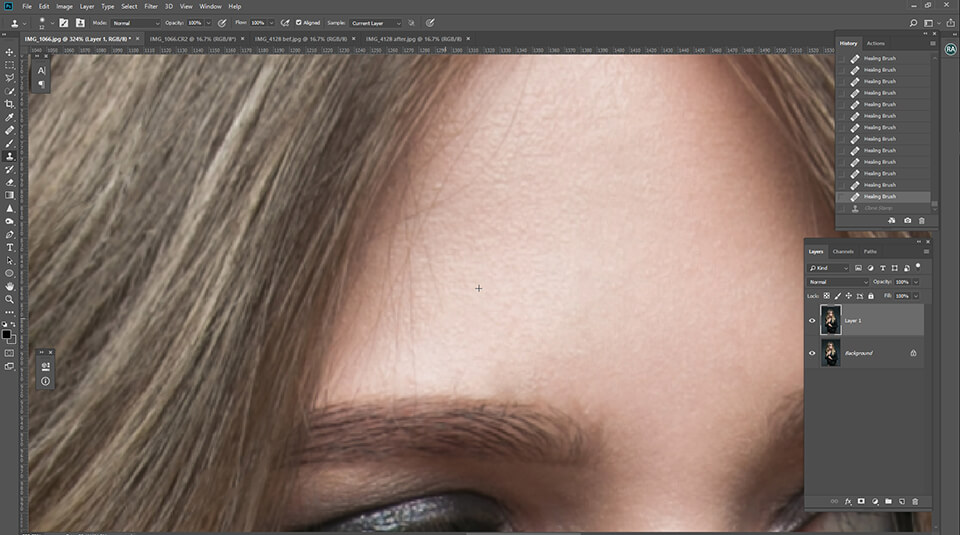Open the Filter menu
Image resolution: width=960 pixels, height=535 pixels.
[151, 6]
